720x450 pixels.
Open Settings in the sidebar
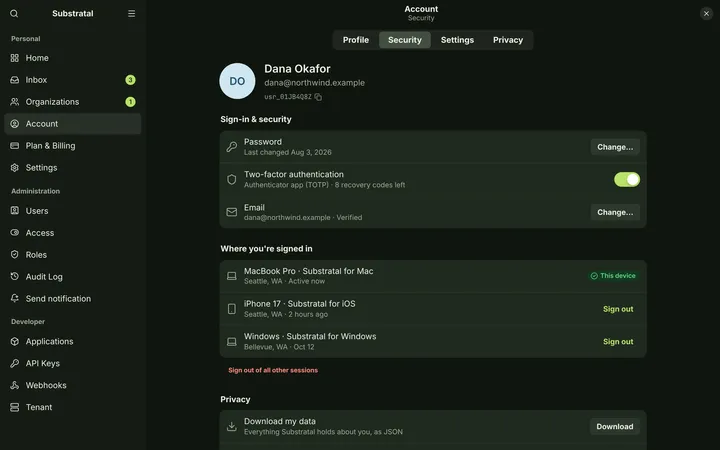click(73, 168)
